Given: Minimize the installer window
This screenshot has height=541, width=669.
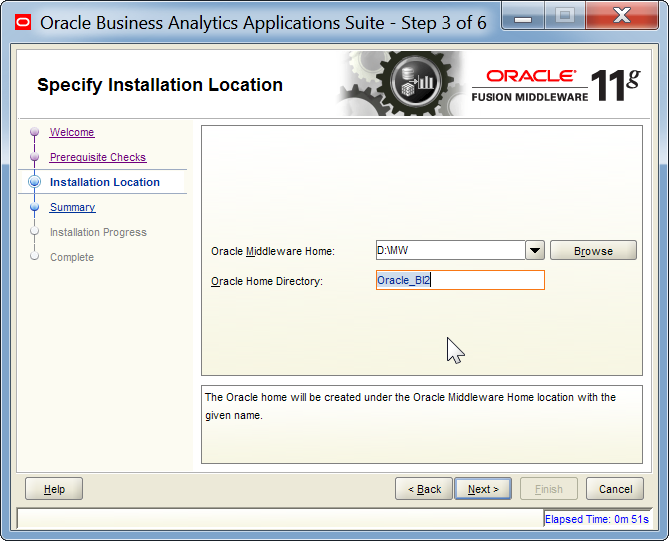Looking at the screenshot, I should (x=523, y=17).
